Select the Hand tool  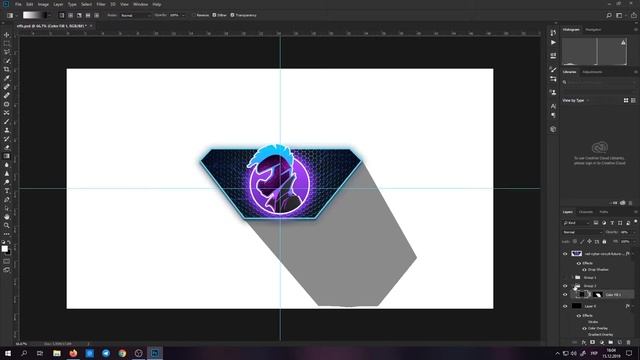pyautogui.click(x=7, y=217)
